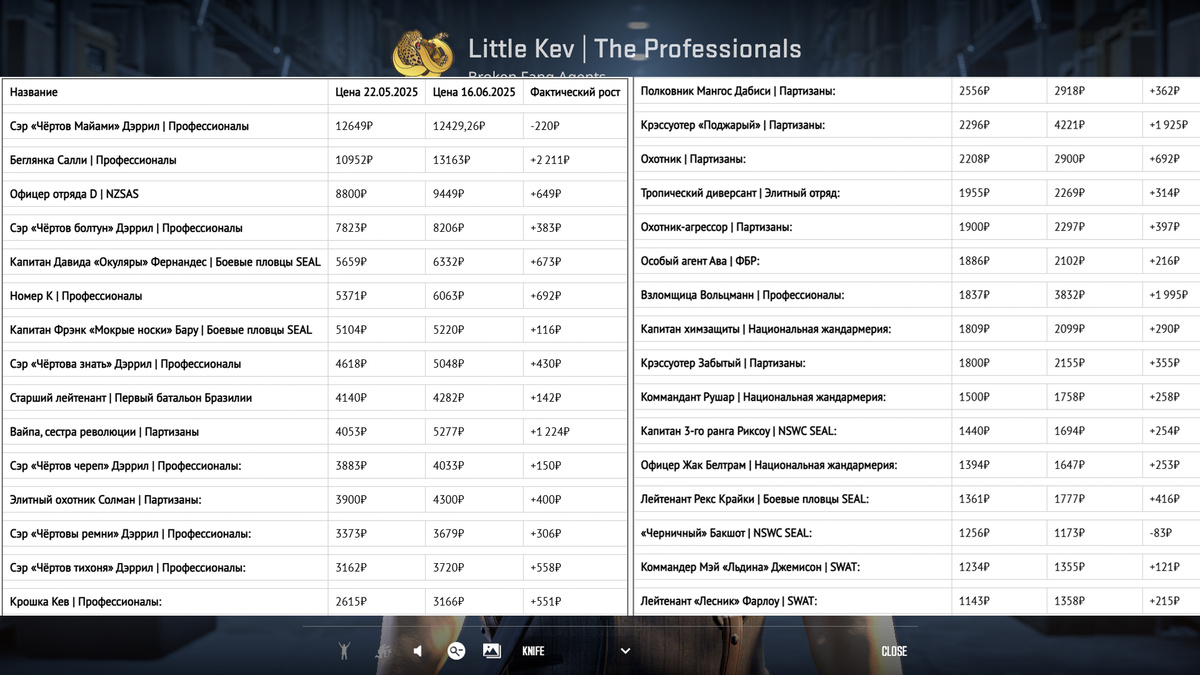Select row 'Сэр «Чёртов болтун» Дэррил'

(x=315, y=228)
